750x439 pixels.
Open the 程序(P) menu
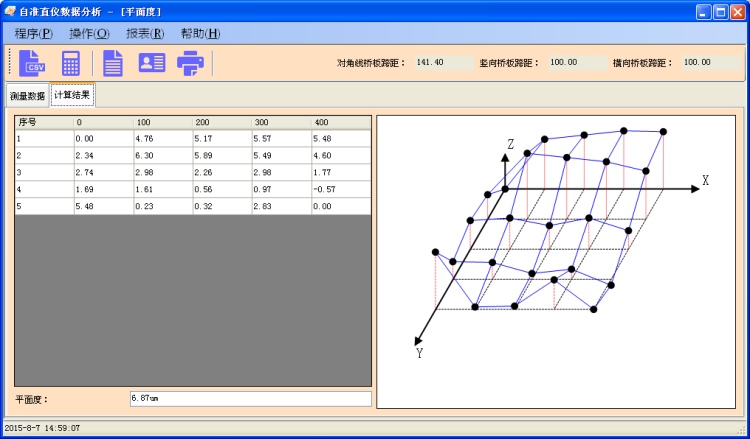click(34, 33)
